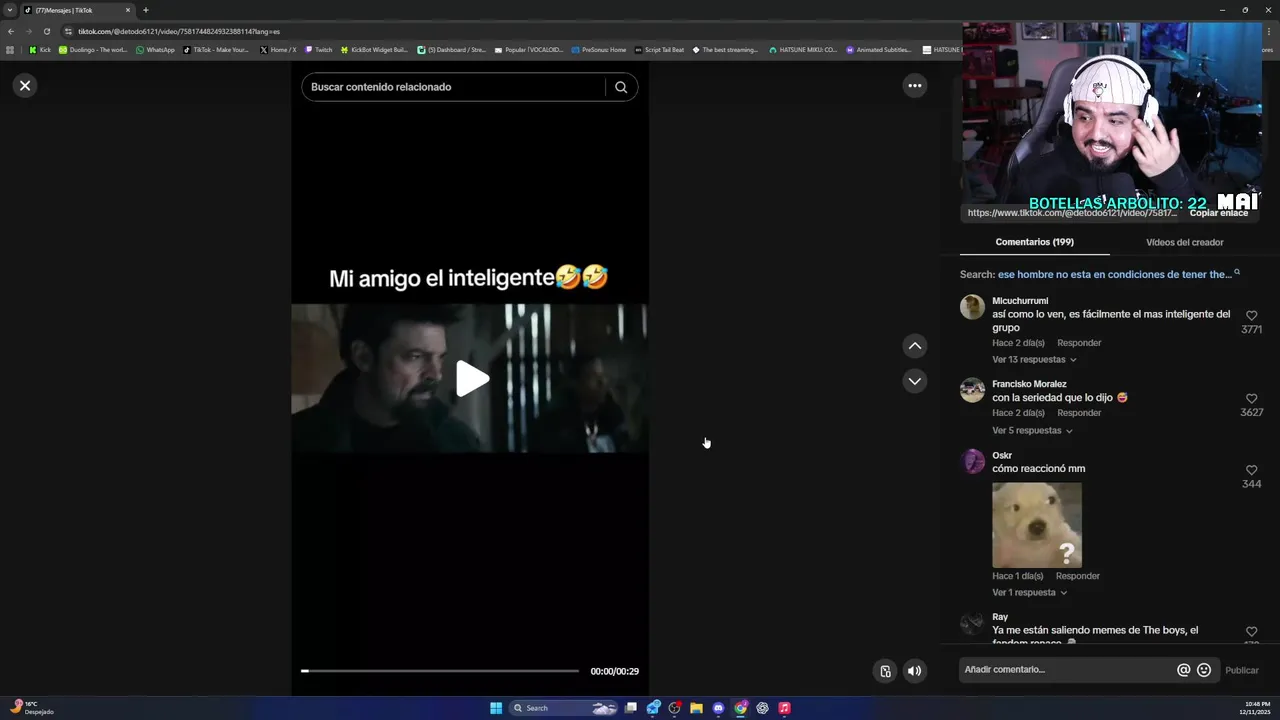Open Micuchurrumi's profile avatar

972,307
